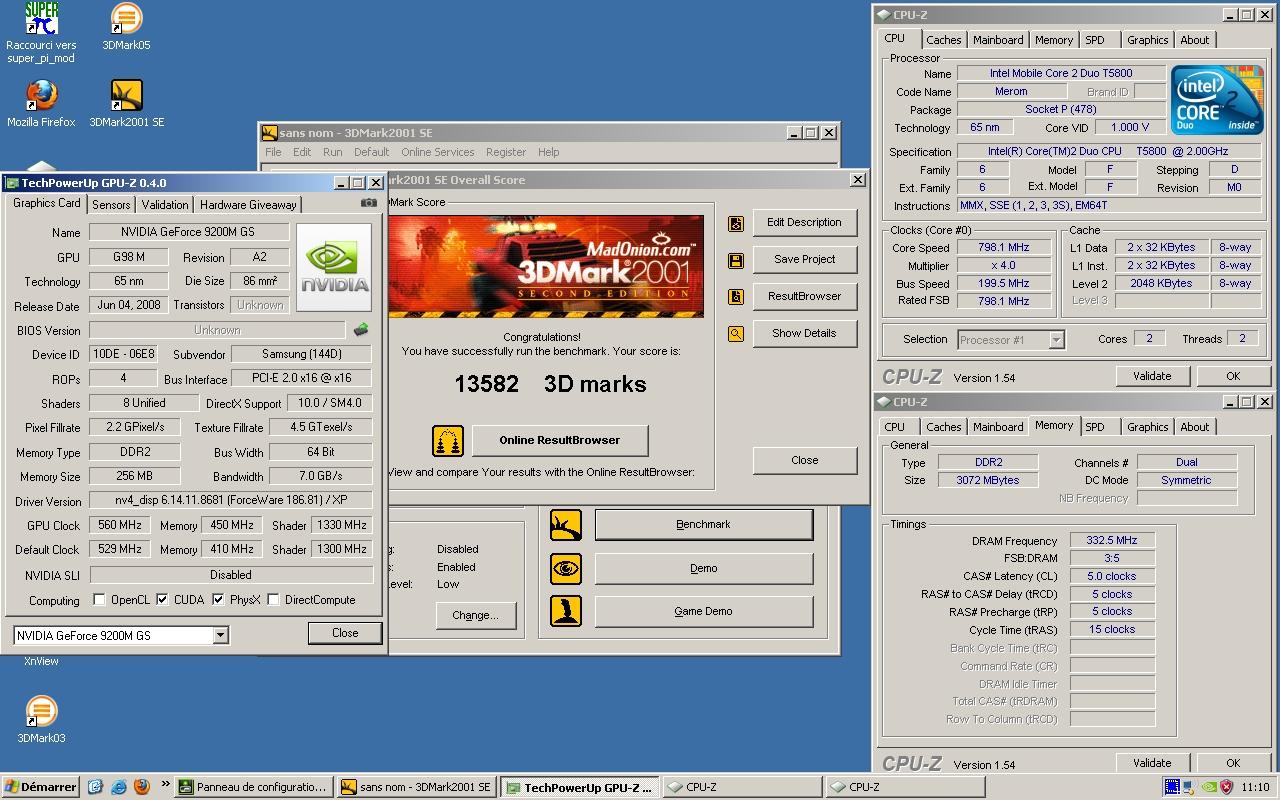This screenshot has width=1280, height=800.
Task: Click the Save Project floppy icon
Action: click(x=736, y=260)
